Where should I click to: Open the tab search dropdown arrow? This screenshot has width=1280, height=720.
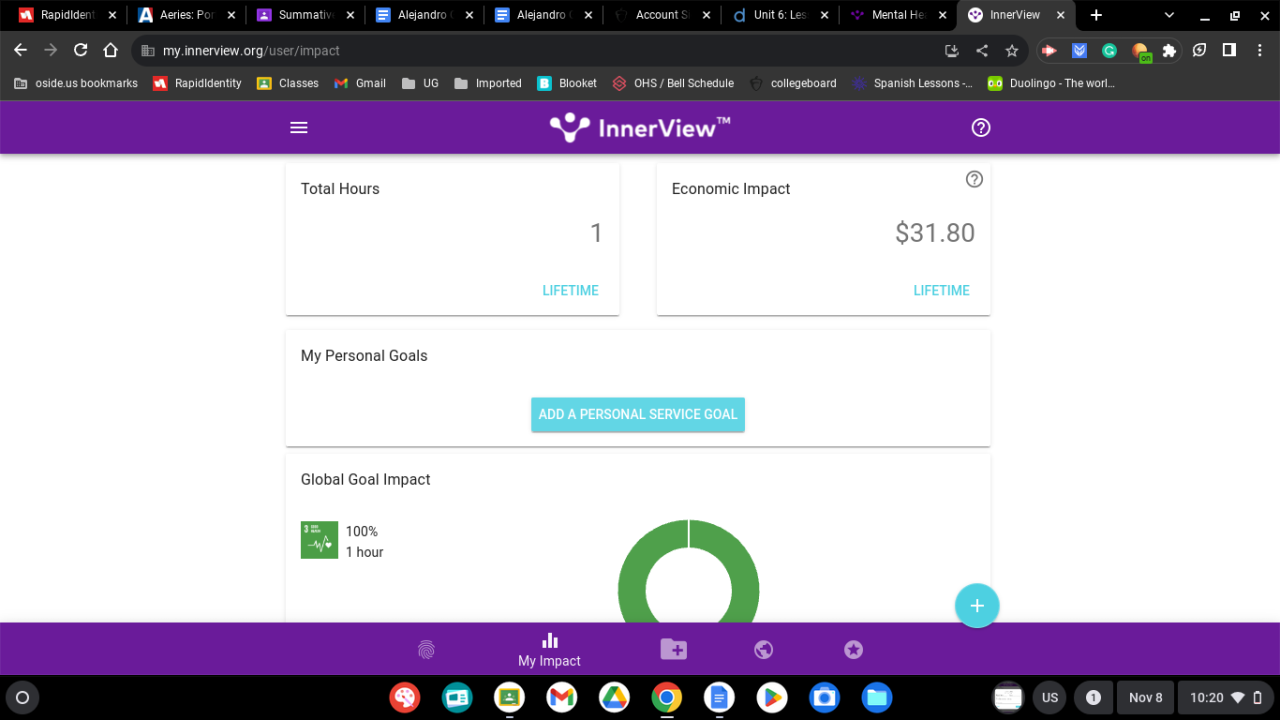pos(1169,15)
